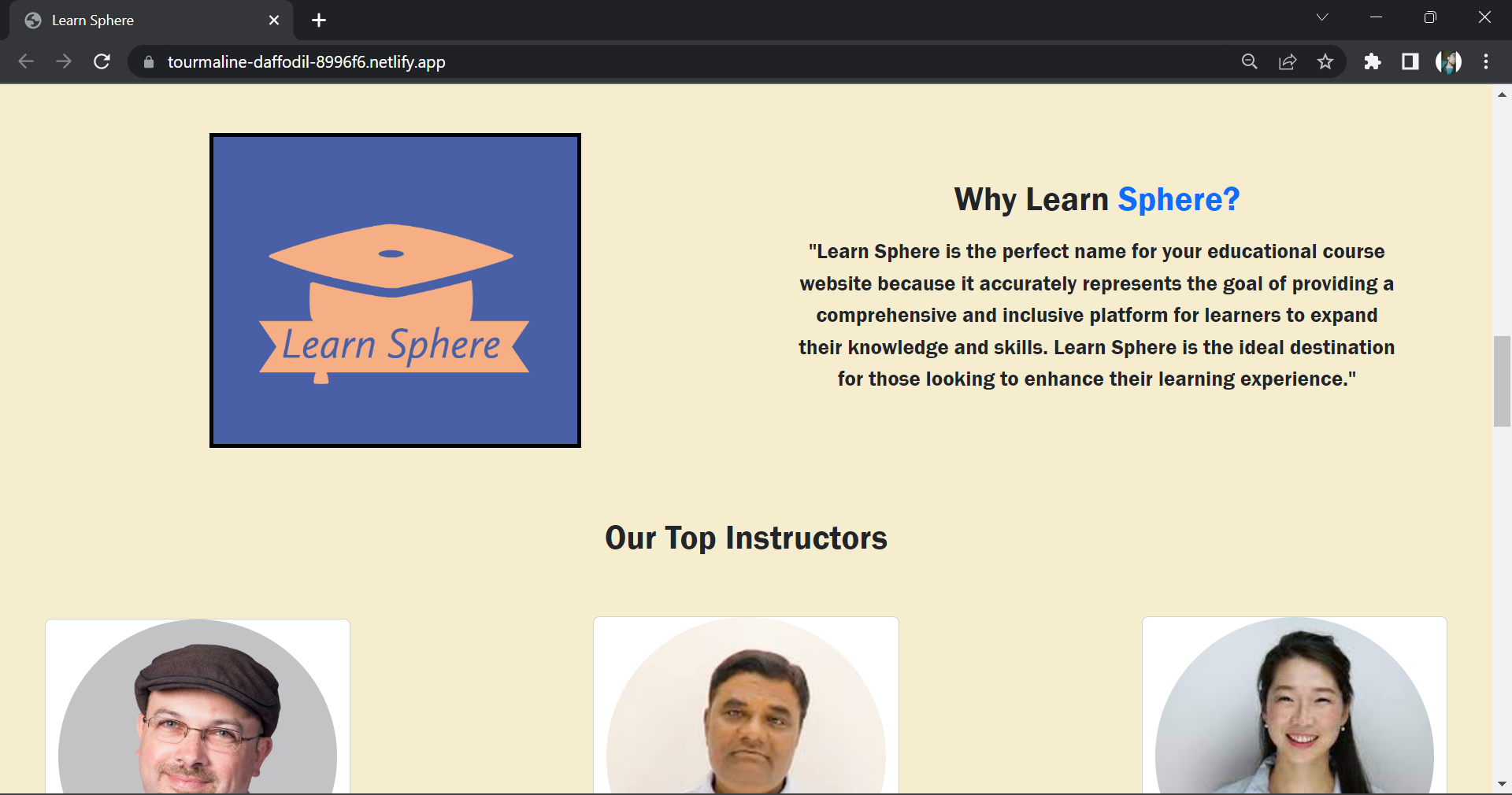Click the browser profile avatar icon
The height and width of the screenshot is (795, 1512).
(x=1448, y=61)
